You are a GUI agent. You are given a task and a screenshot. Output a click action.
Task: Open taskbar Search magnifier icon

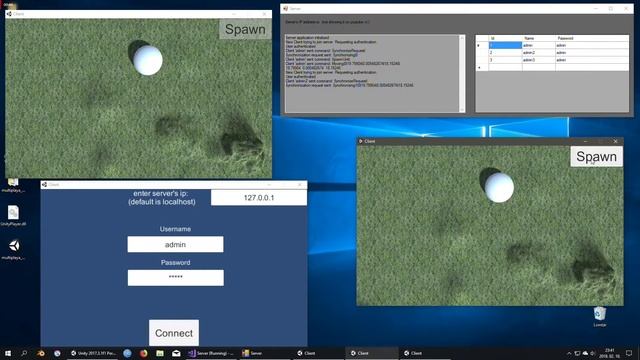click(x=24, y=353)
